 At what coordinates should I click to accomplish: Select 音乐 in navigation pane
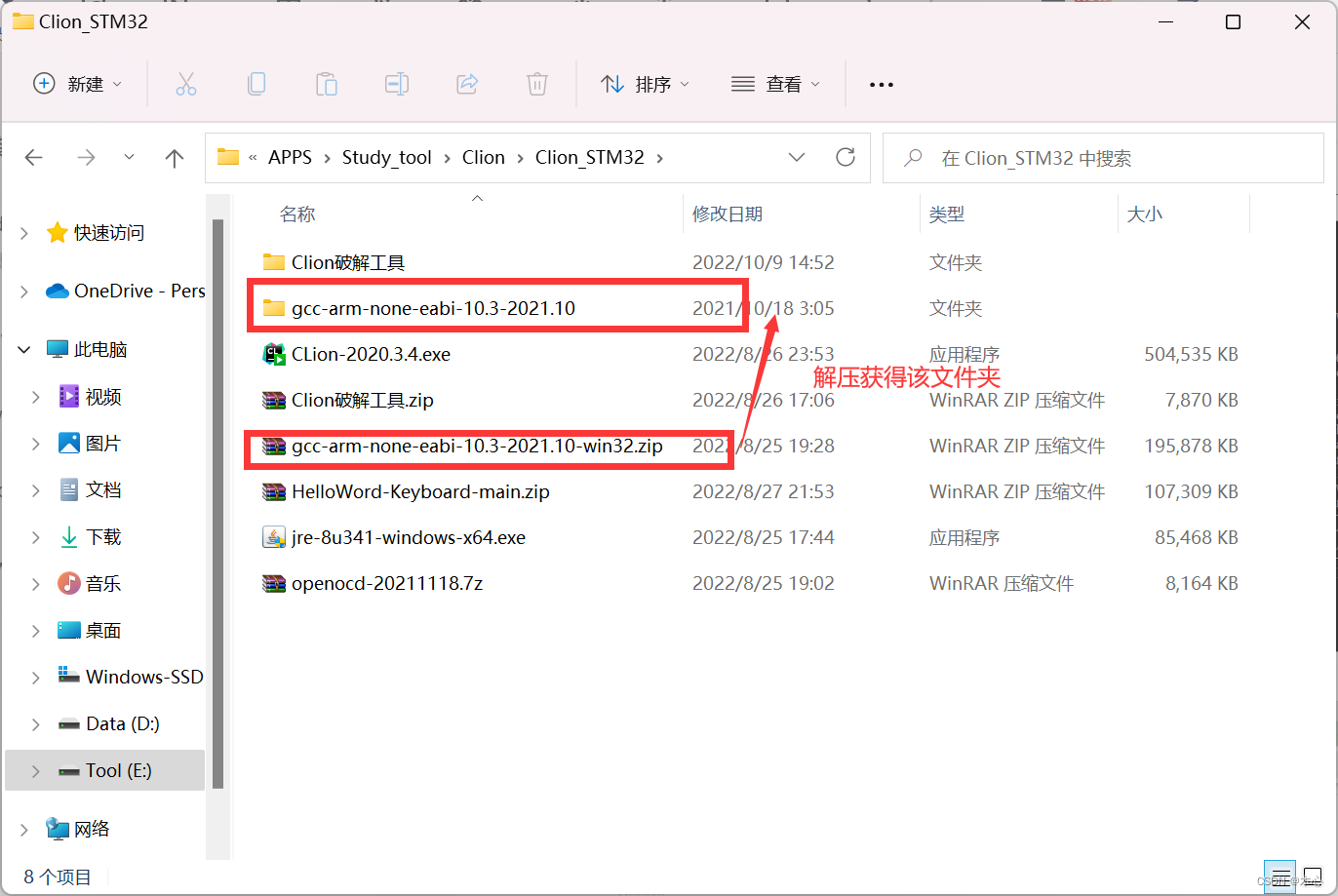click(105, 583)
